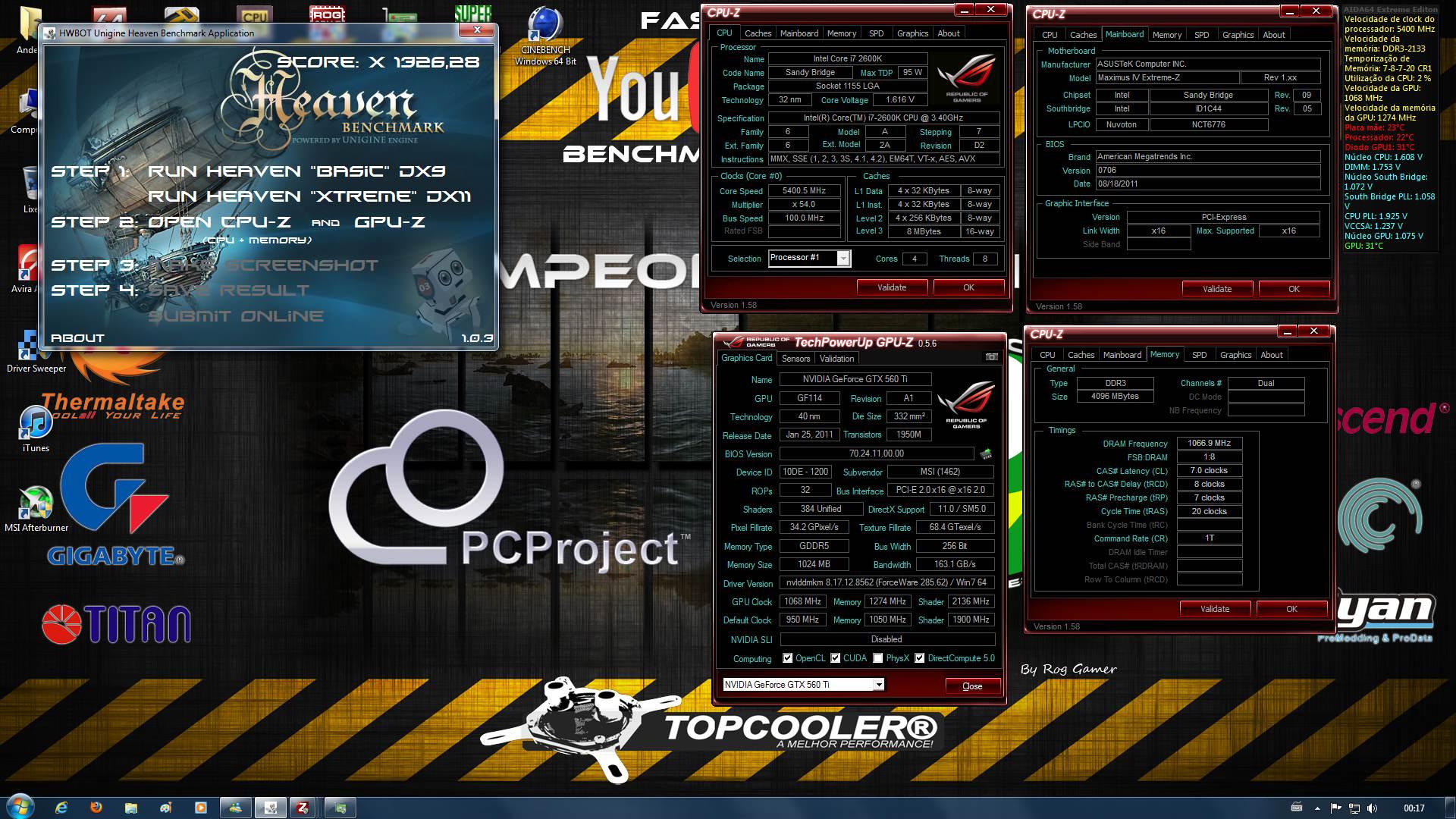Image resolution: width=1456 pixels, height=819 pixels.
Task: Click the GPU Clock value 1068 MHz
Action: [x=803, y=601]
